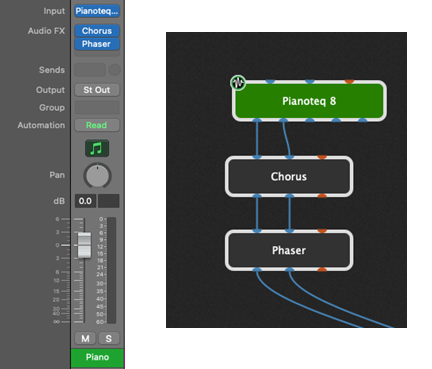Click the green music note instrument icon
Screen dimensions: 432x369
97,148
